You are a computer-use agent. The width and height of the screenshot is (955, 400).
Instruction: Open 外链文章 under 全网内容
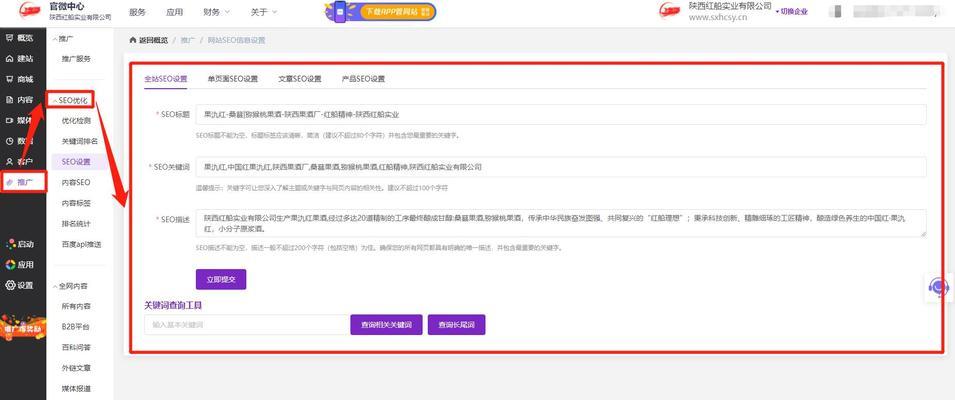[x=76, y=368]
